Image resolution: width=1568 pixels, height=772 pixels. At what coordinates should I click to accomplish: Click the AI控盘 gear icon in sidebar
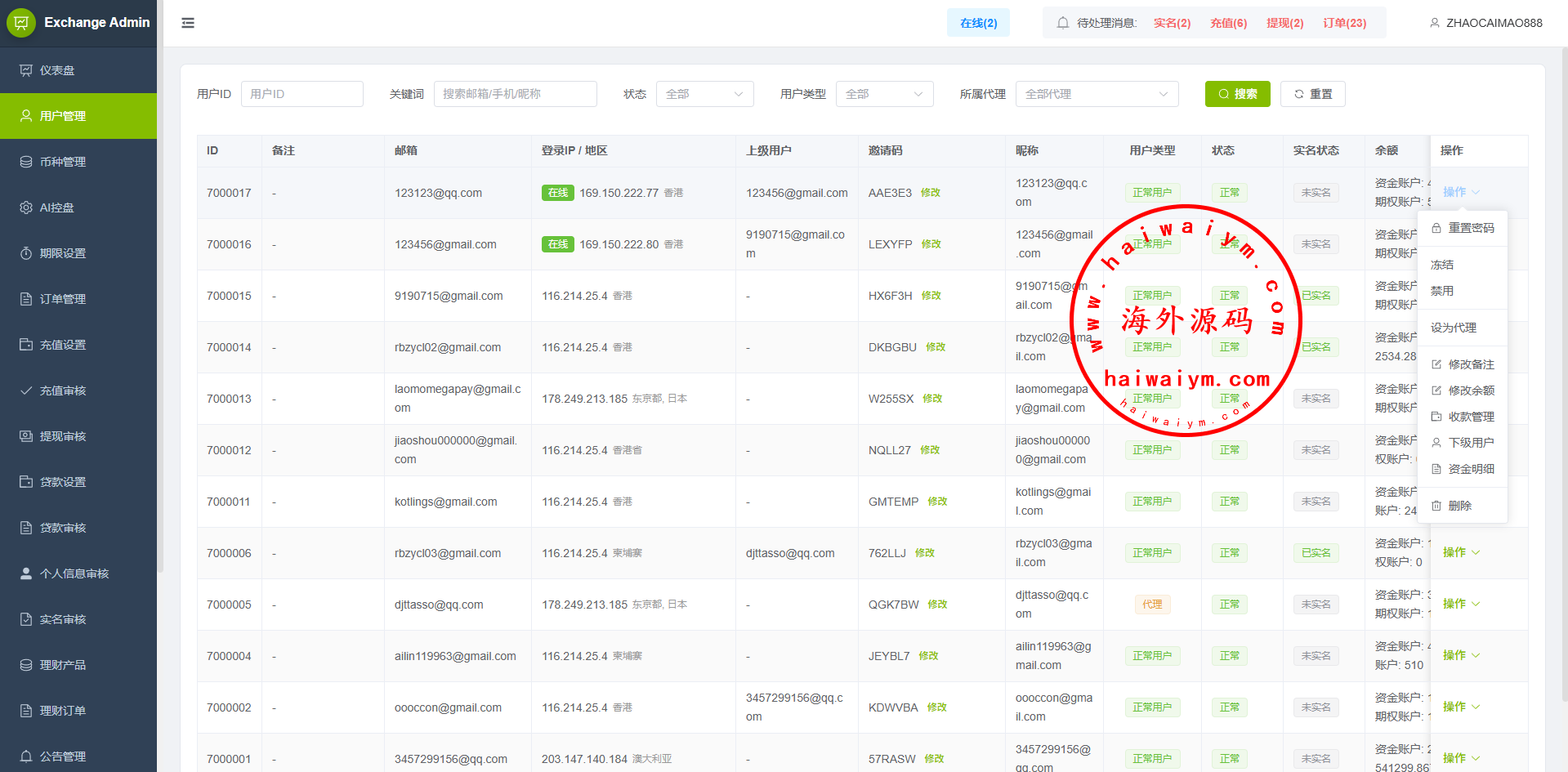point(26,208)
